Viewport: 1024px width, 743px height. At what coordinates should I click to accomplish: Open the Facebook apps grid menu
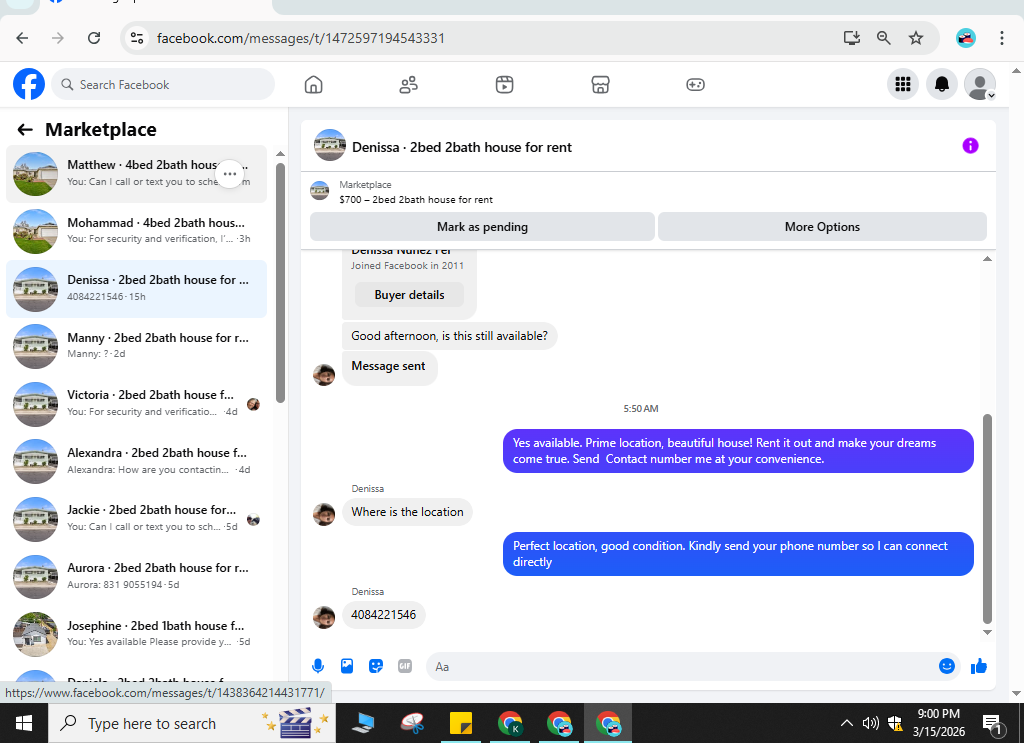tap(903, 84)
